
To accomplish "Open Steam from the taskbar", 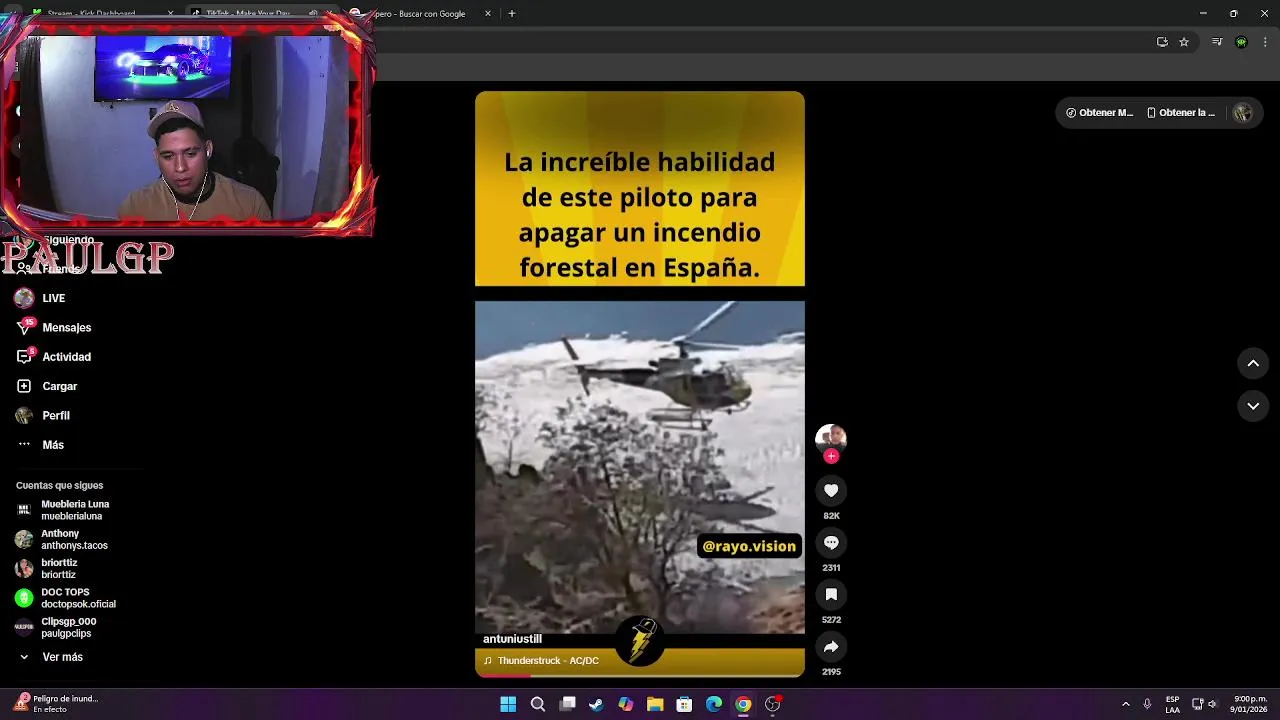I will point(596,704).
